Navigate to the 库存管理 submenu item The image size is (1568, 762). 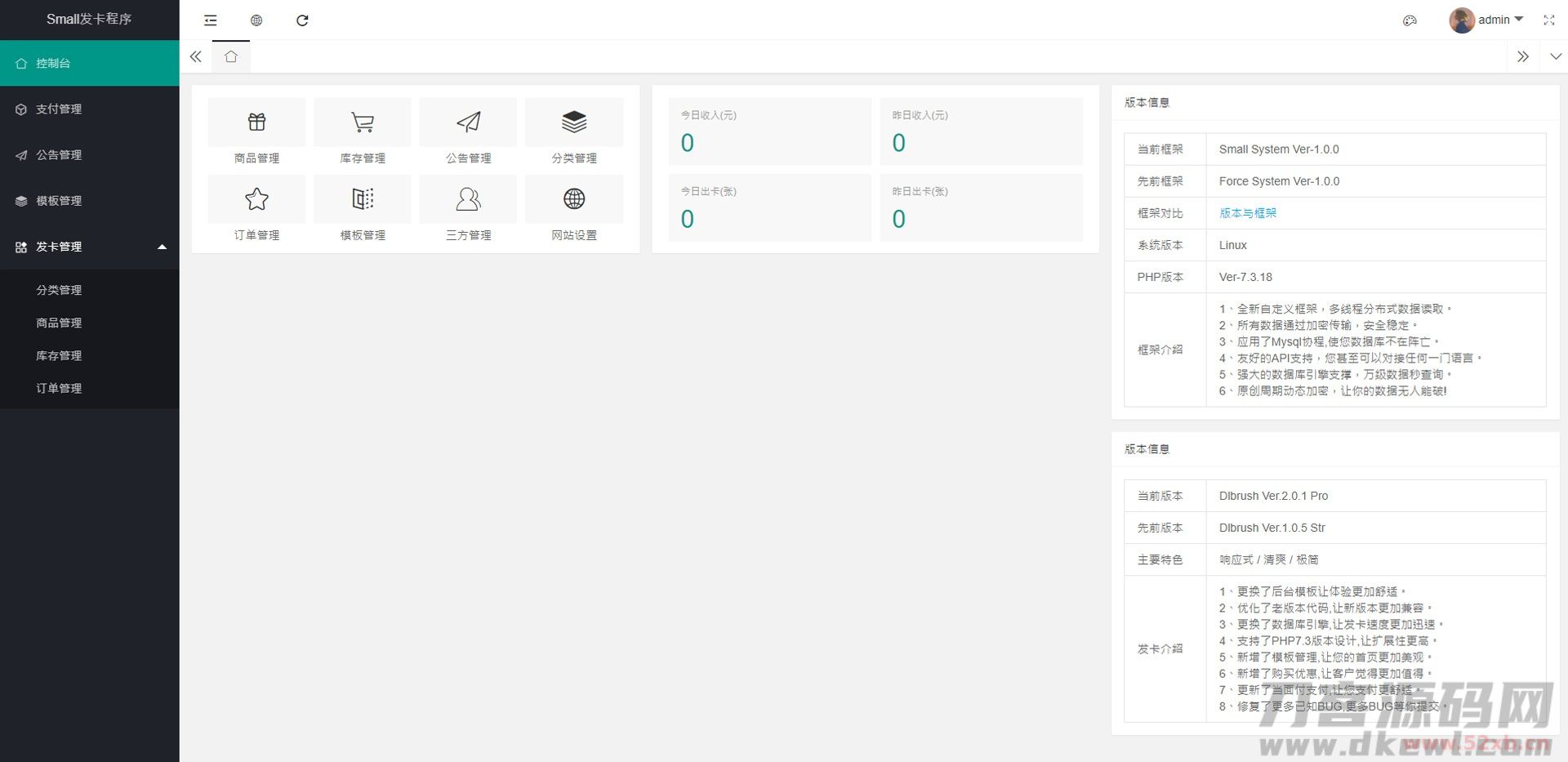(59, 355)
